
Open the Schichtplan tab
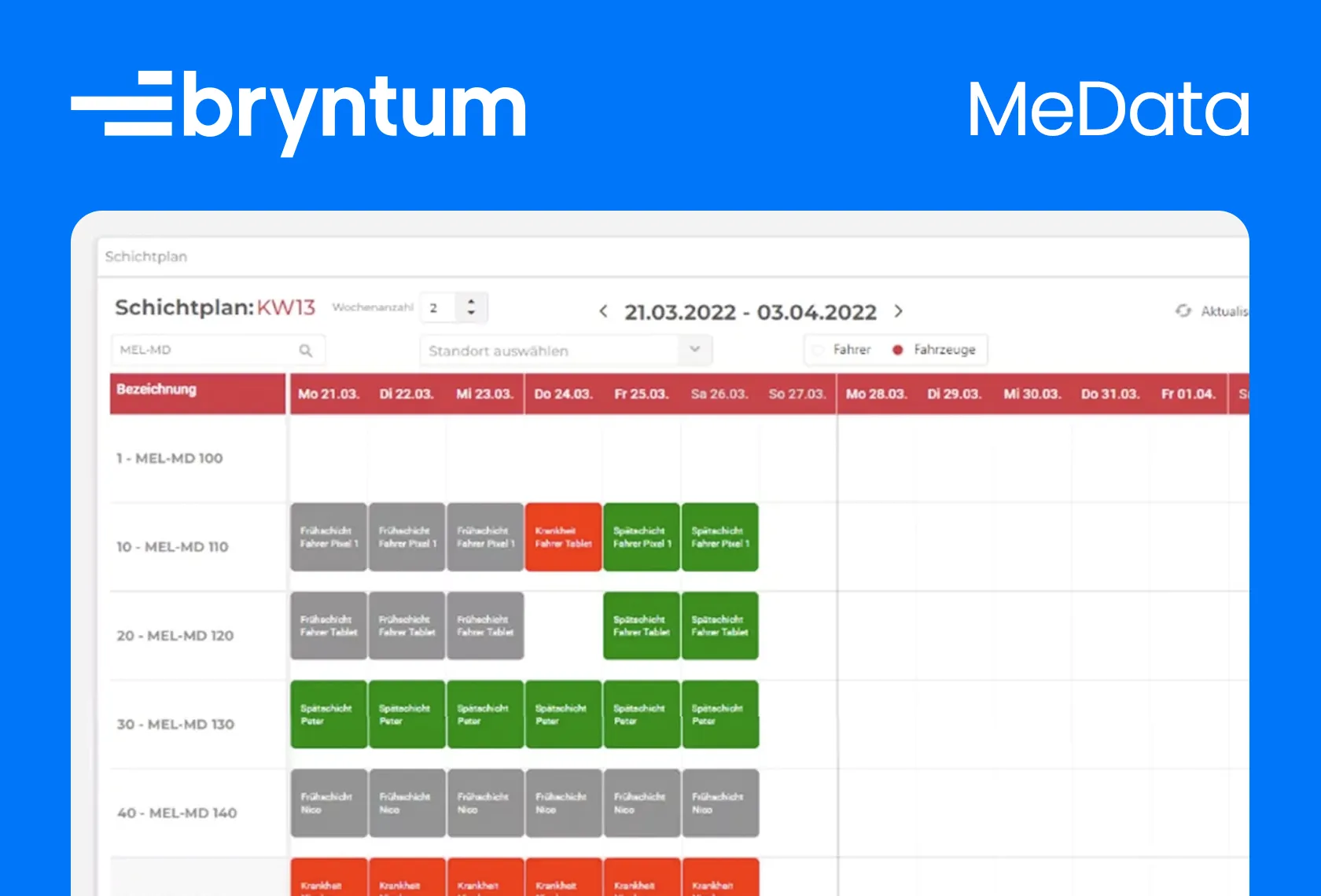tap(146, 256)
